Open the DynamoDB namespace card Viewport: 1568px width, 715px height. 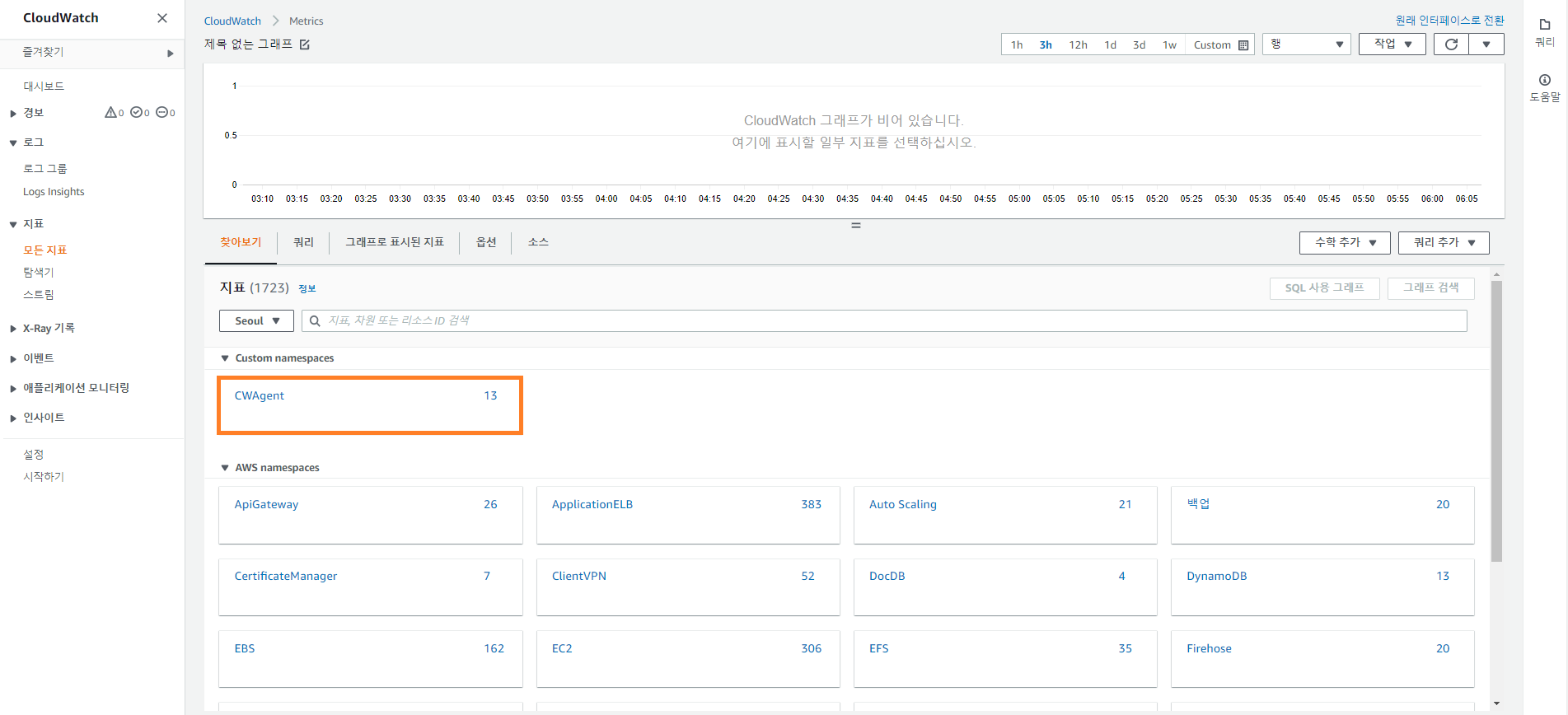[x=1322, y=586]
